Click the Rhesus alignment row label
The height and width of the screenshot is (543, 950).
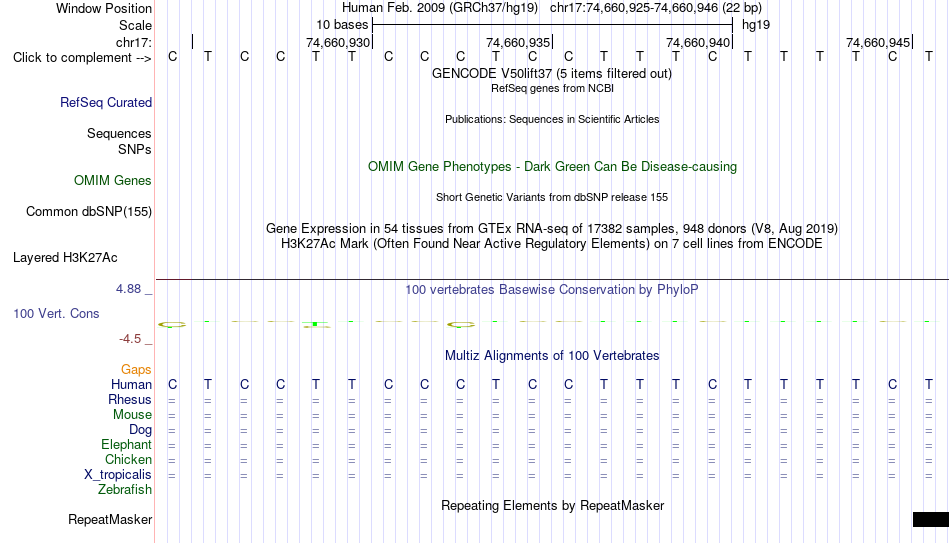click(130, 400)
